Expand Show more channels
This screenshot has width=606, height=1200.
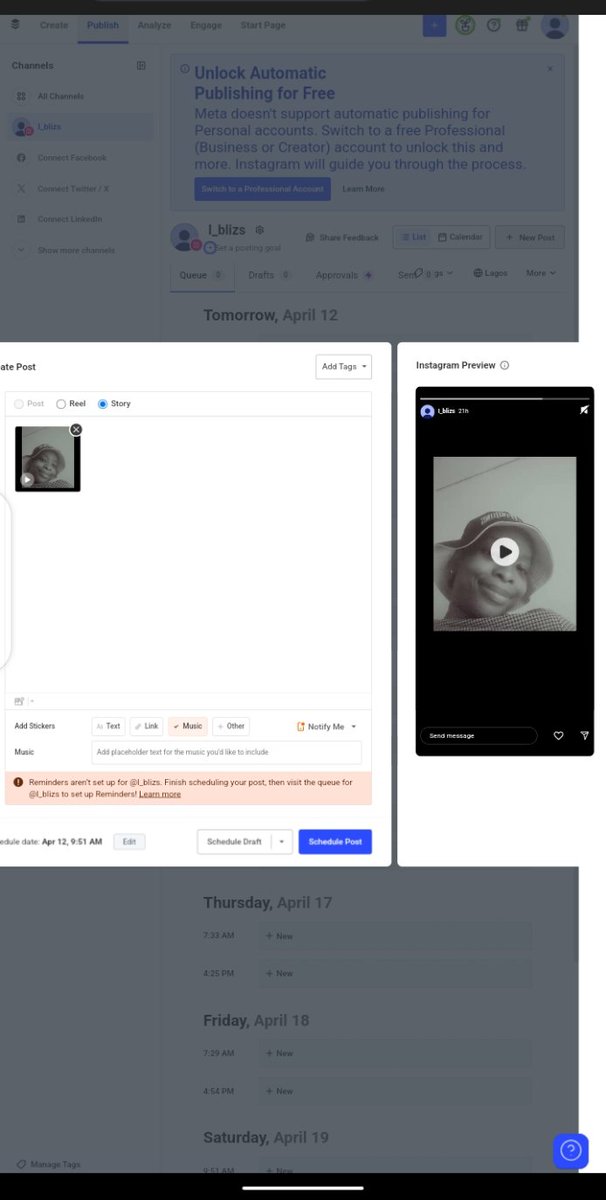(65, 250)
